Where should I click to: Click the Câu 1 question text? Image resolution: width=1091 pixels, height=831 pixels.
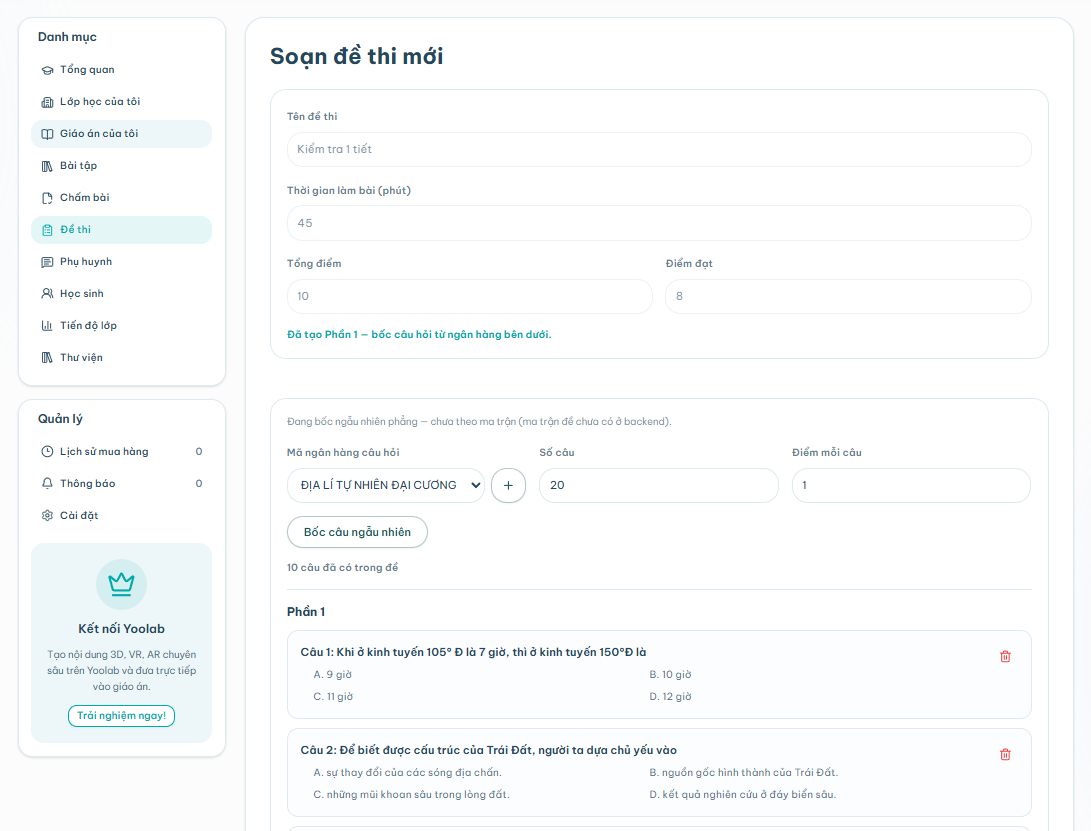473,652
